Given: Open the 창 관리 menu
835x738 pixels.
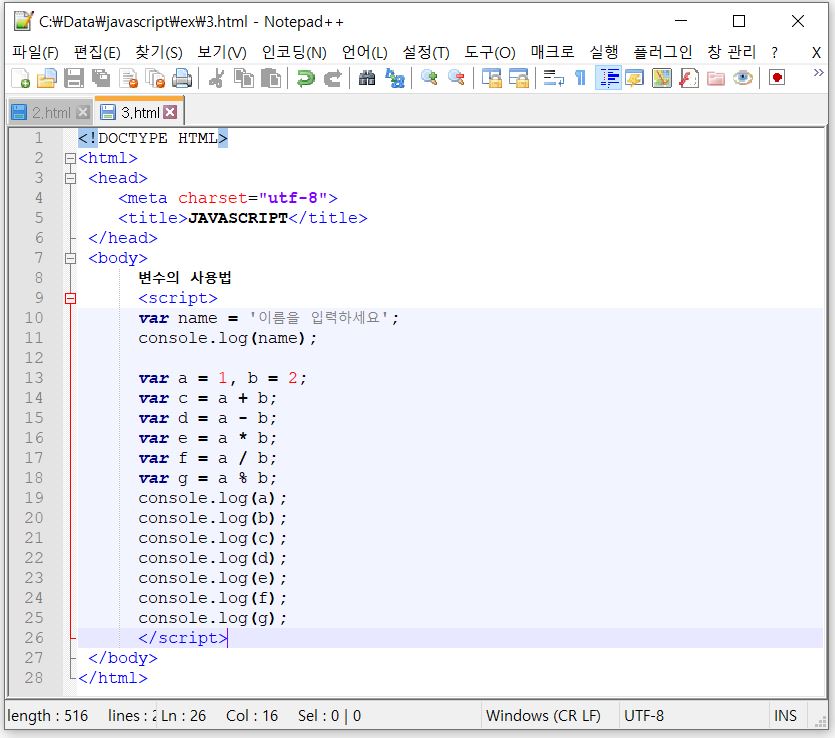Looking at the screenshot, I should (731, 52).
